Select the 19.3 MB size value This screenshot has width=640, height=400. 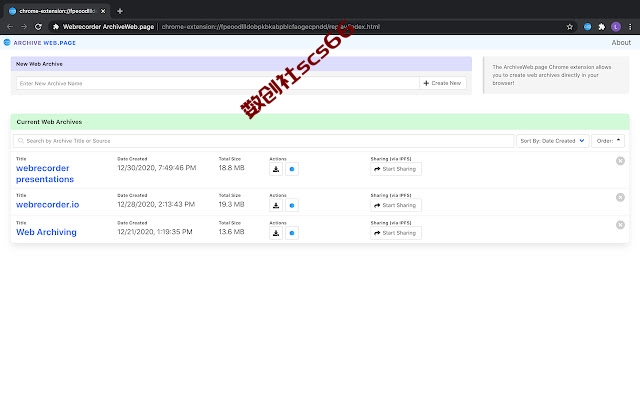coord(231,204)
